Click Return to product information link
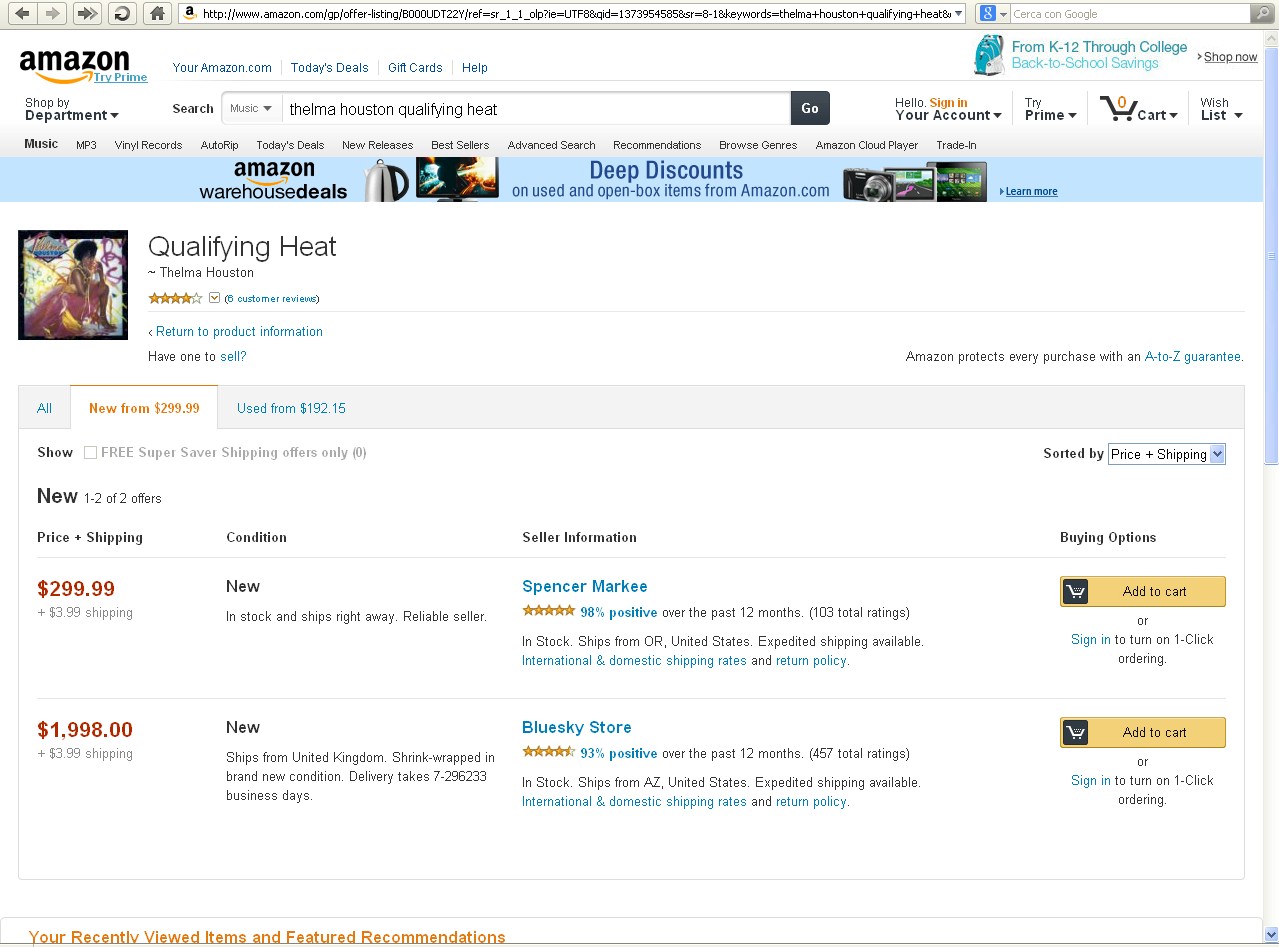The width and height of the screenshot is (1279, 947). pos(239,331)
